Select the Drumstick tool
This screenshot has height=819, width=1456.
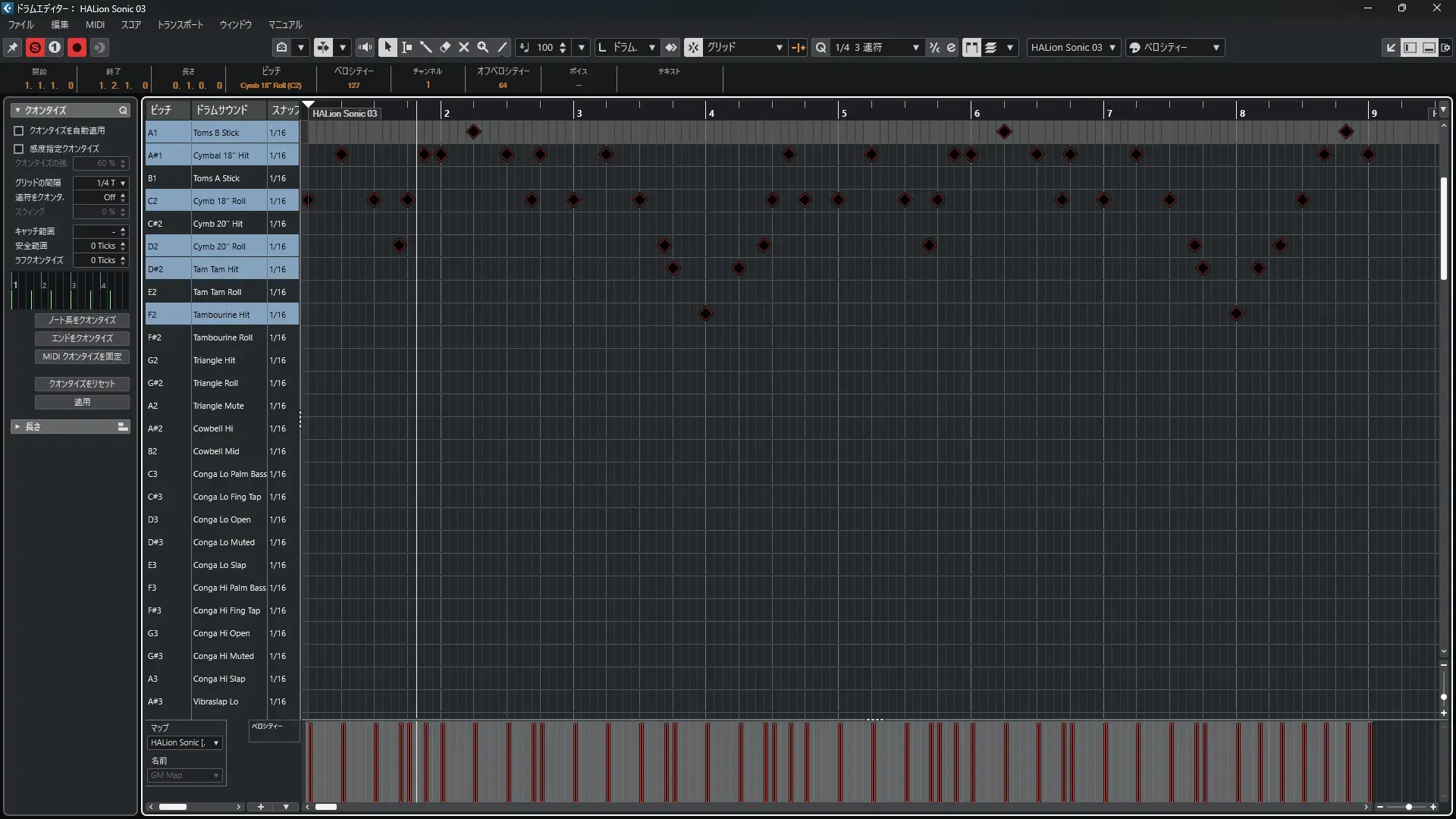tap(425, 47)
